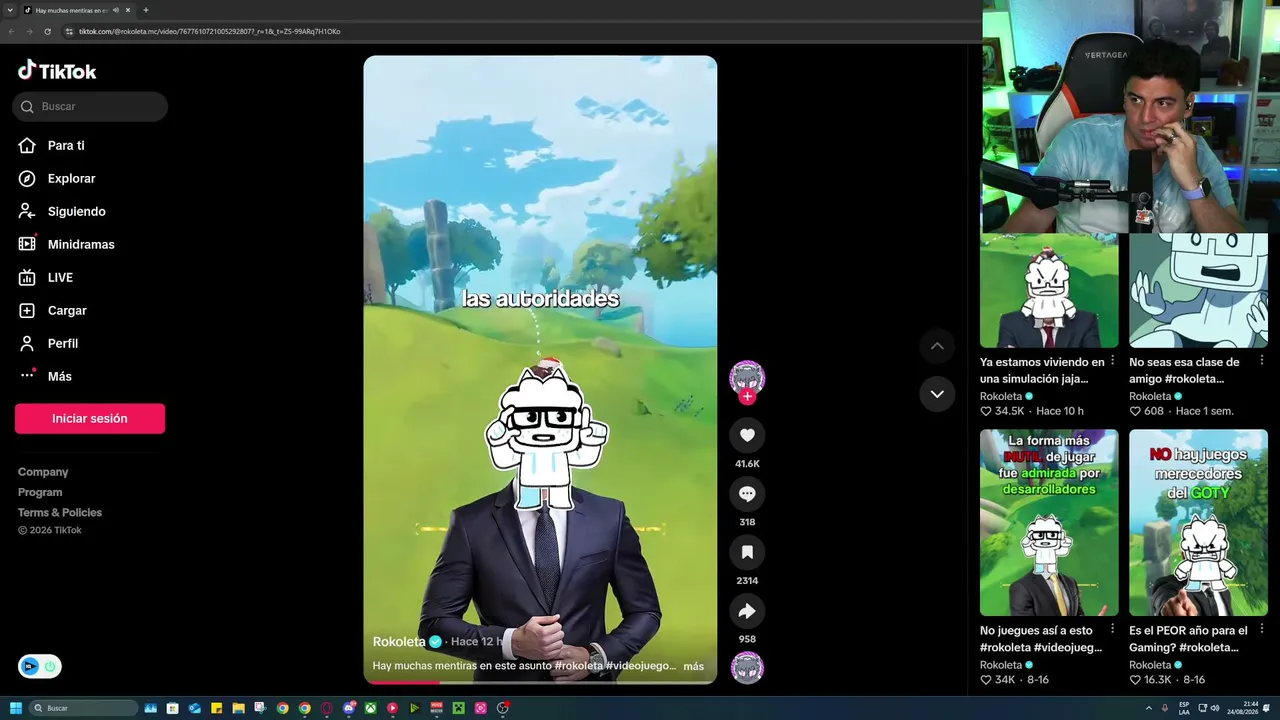Like the video showing 16.3K likes
Viewport: 1280px width, 720px height.
(1135, 680)
